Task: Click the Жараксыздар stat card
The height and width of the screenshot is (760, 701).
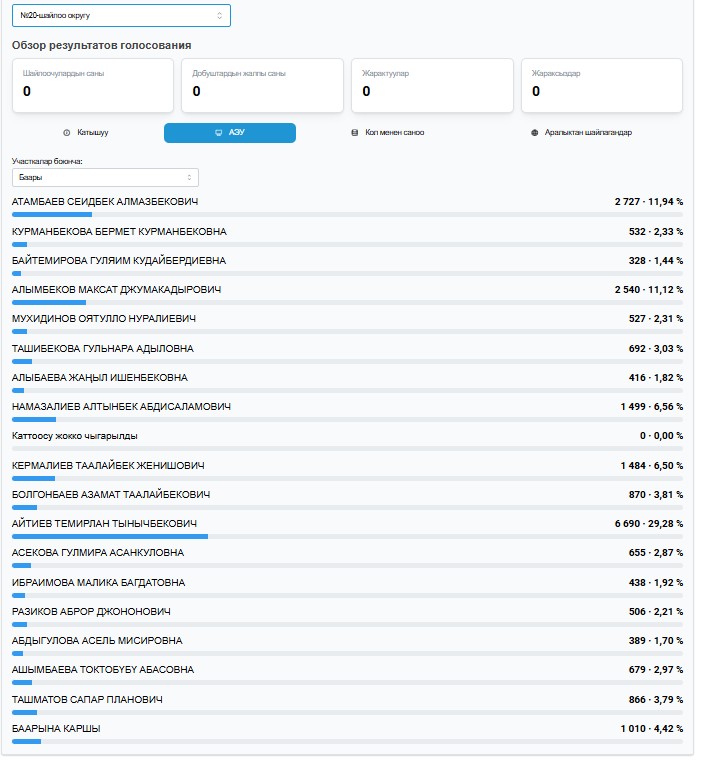Action: (601, 84)
